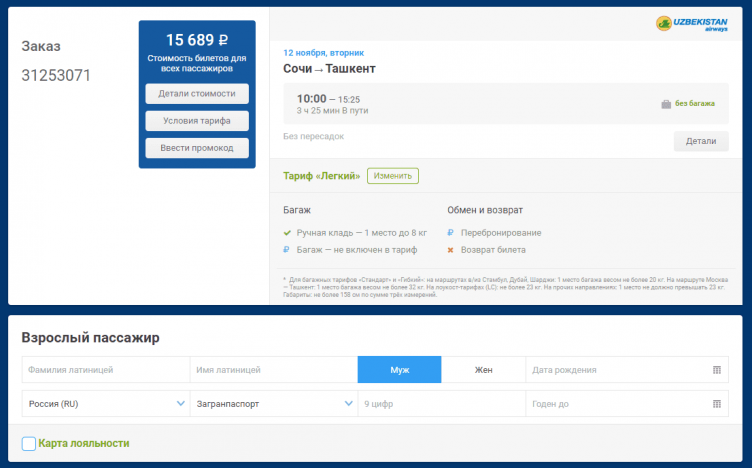
Task: Click ruble icon next to 'Перебронирование'
Action: coord(450,233)
